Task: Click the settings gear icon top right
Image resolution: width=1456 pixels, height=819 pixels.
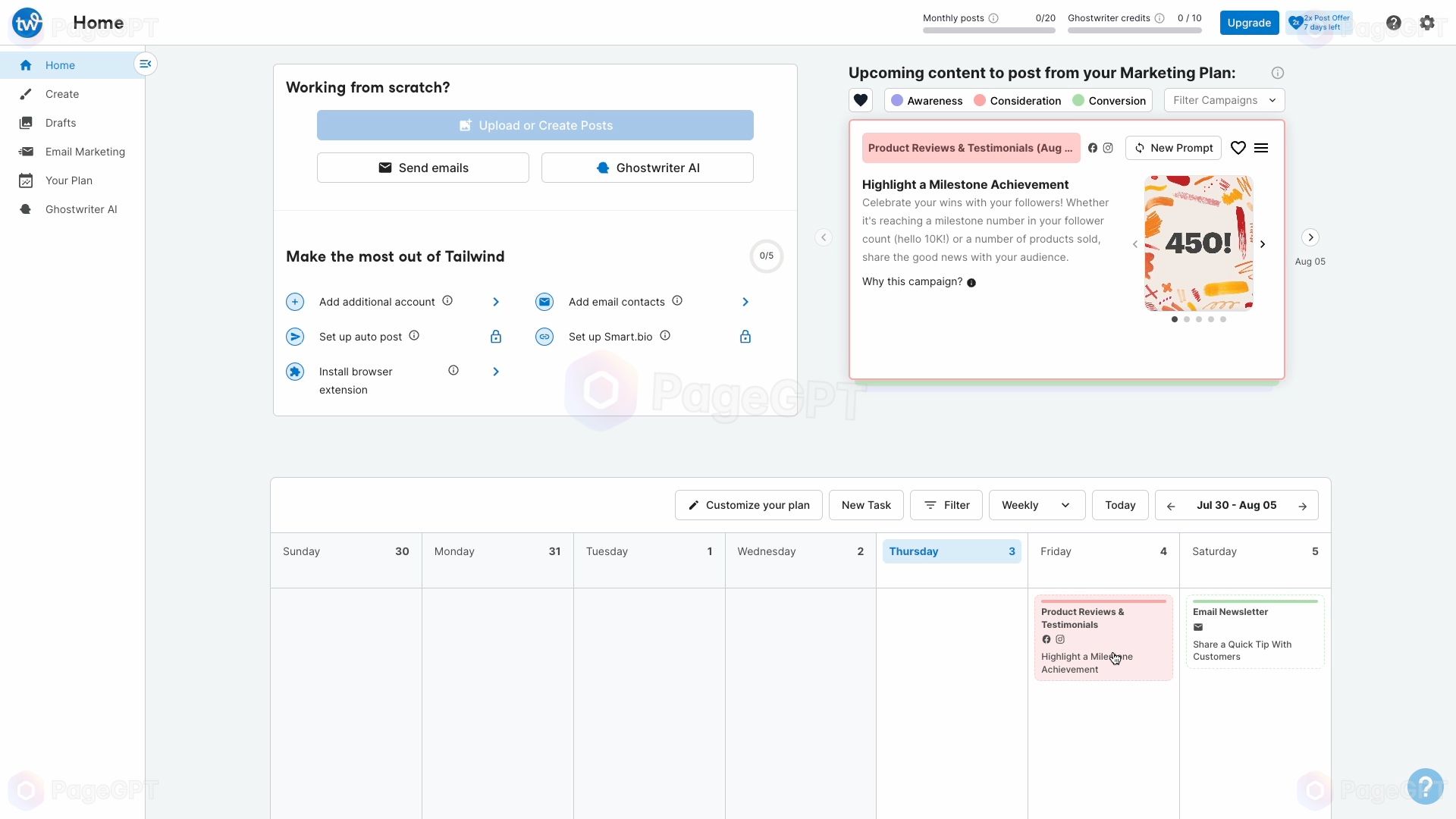Action: pyautogui.click(x=1427, y=22)
